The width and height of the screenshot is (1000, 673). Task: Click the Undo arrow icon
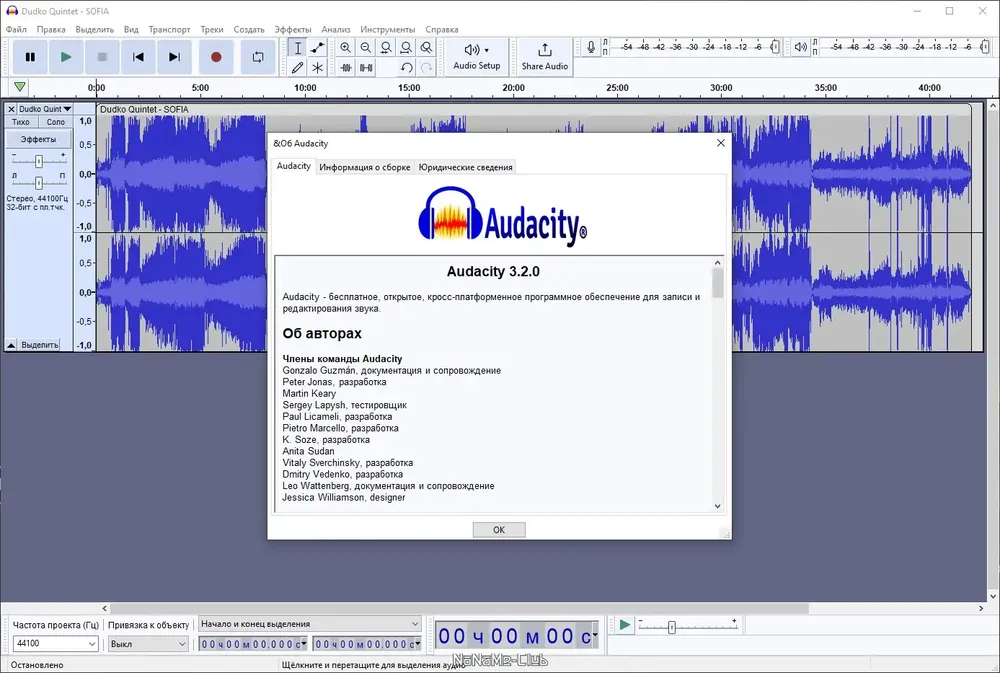[406, 68]
